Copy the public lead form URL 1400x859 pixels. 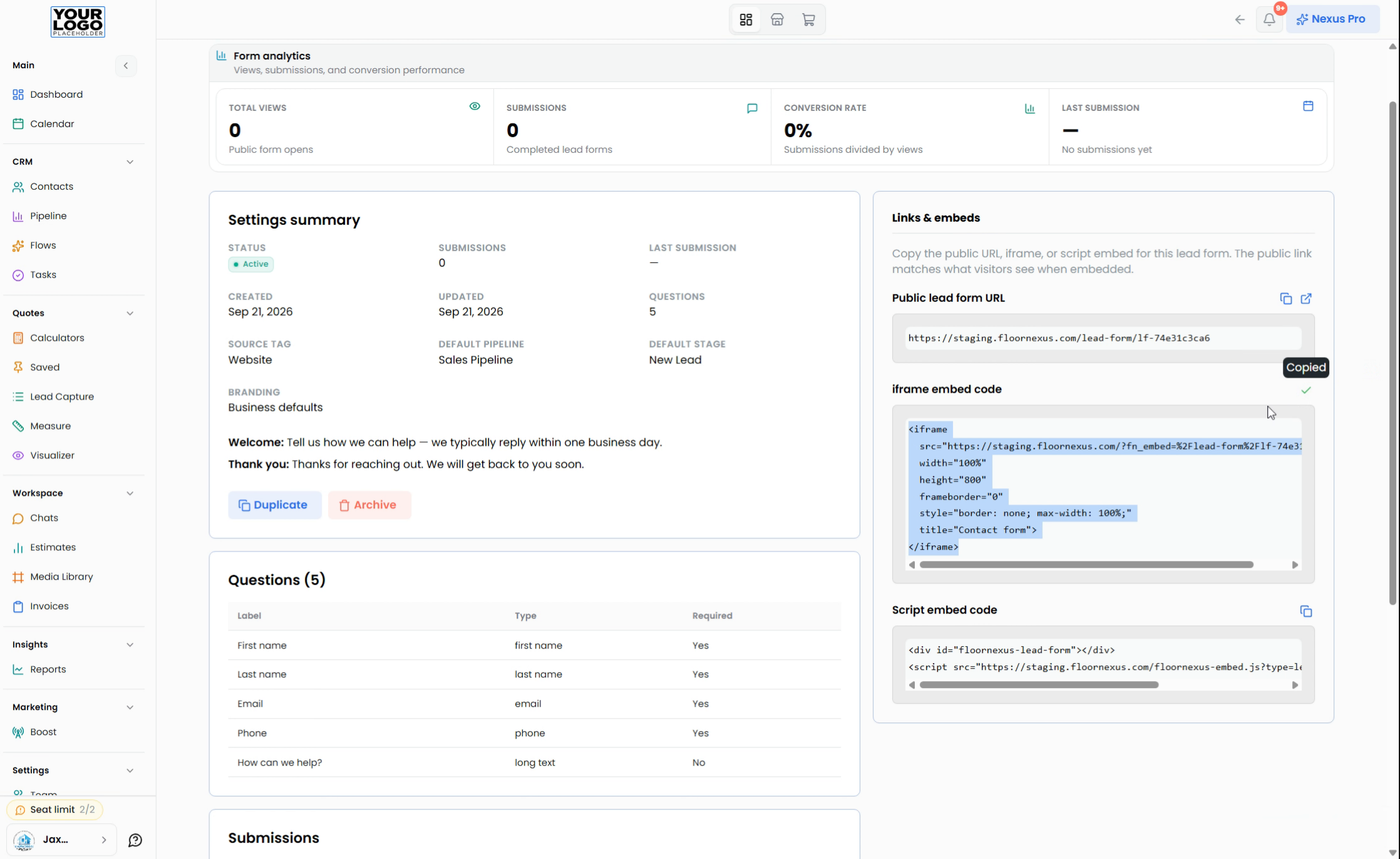1285,299
